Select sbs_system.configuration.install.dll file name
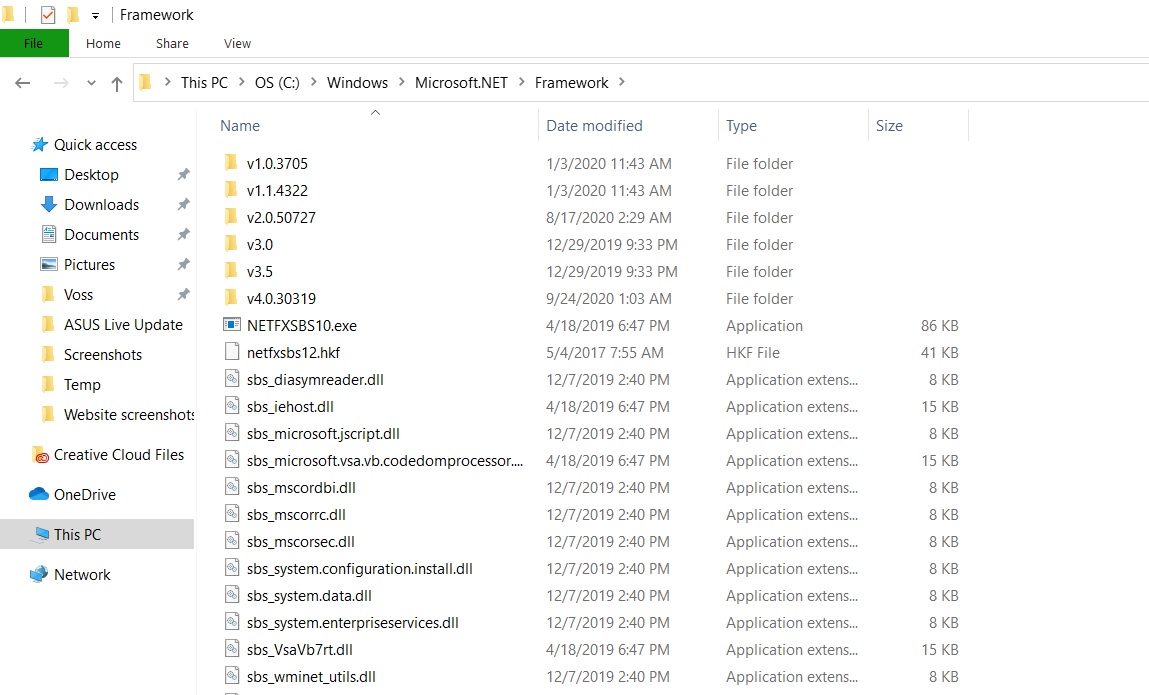1149x695 pixels. click(x=360, y=569)
